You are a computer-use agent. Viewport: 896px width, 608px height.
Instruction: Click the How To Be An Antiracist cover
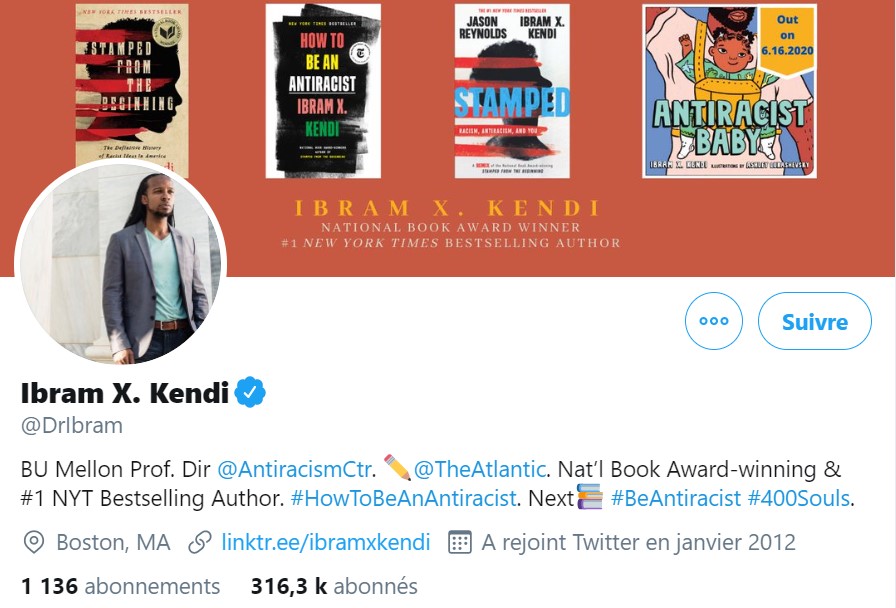coord(323,91)
